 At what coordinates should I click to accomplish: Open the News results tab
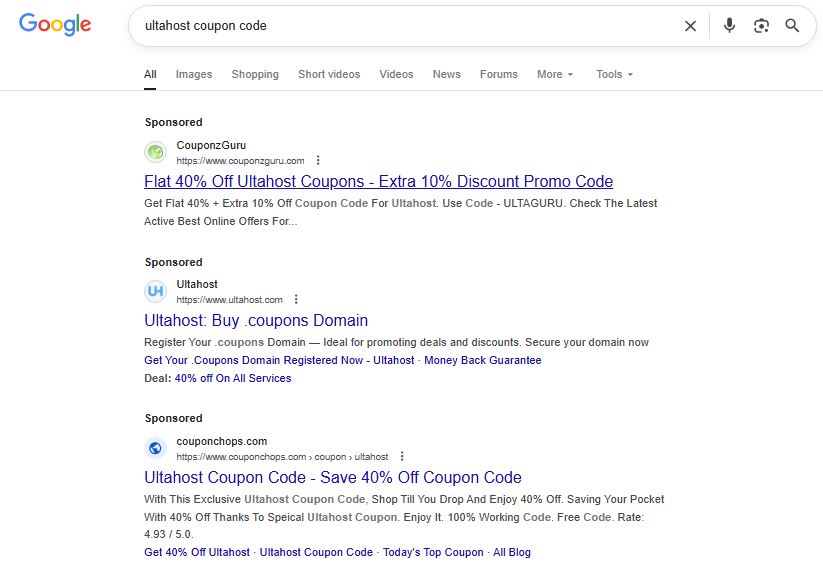click(x=446, y=74)
